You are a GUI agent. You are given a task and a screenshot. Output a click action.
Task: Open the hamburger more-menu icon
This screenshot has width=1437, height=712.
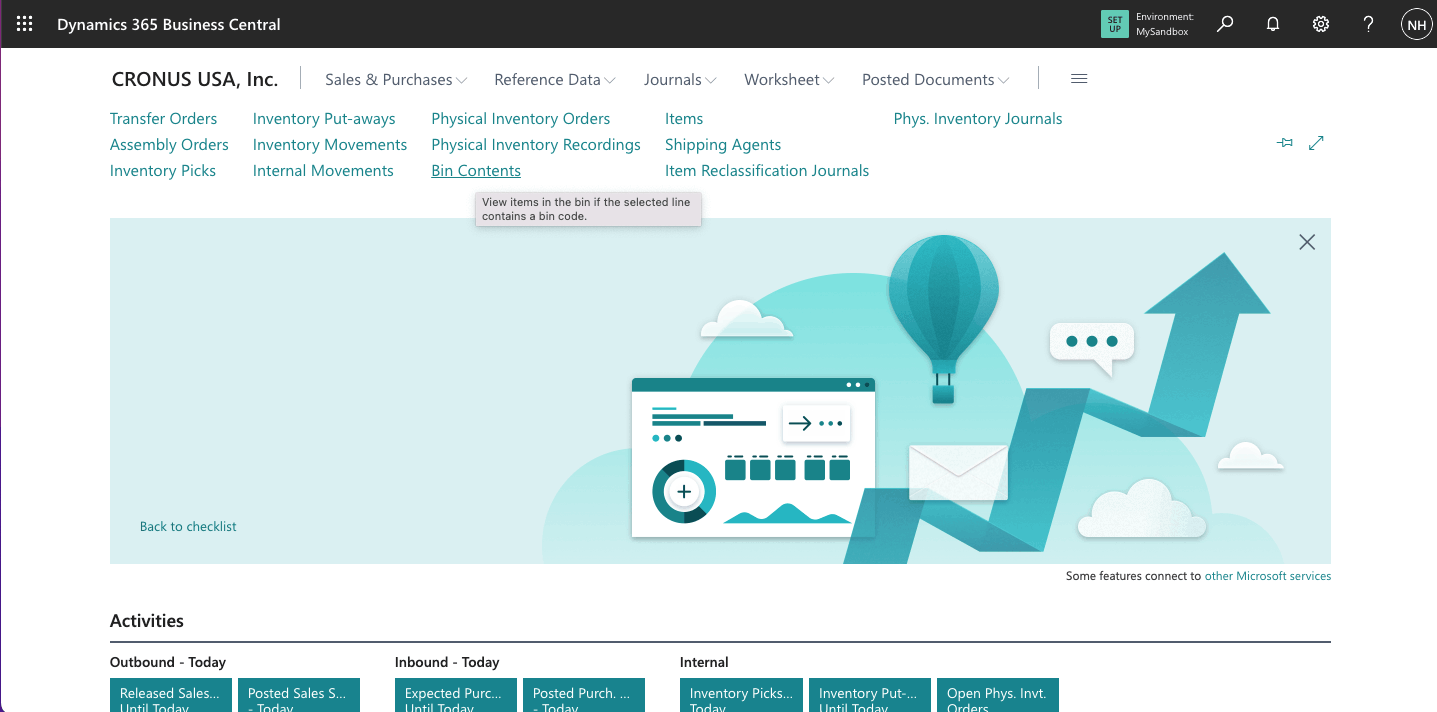point(1079,79)
